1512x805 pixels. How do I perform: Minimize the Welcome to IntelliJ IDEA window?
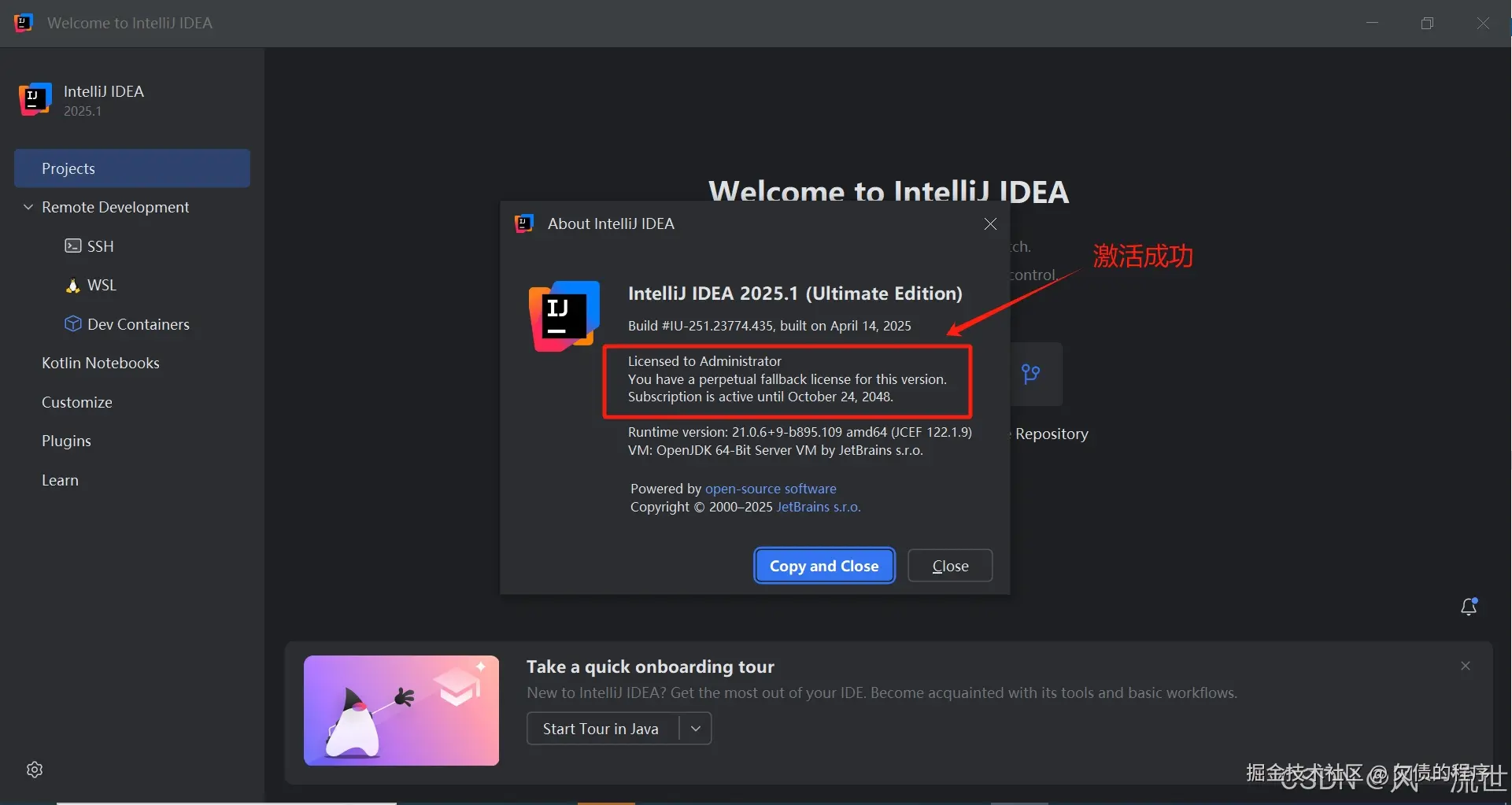point(1373,23)
